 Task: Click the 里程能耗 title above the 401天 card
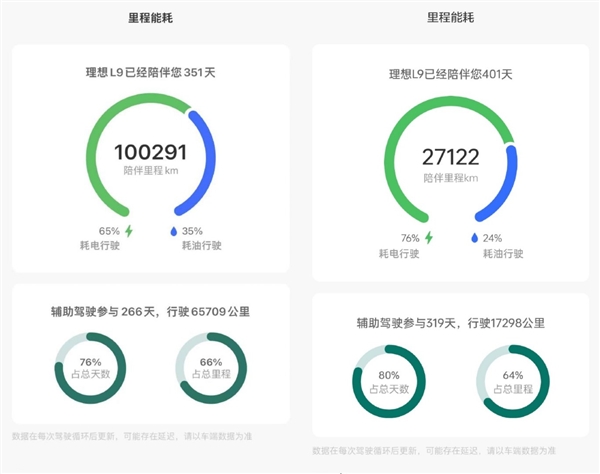tap(451, 17)
